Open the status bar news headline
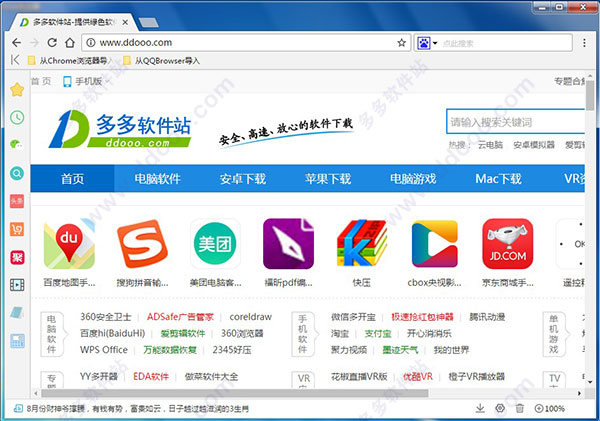This screenshot has height=421, width=600. (x=138, y=409)
